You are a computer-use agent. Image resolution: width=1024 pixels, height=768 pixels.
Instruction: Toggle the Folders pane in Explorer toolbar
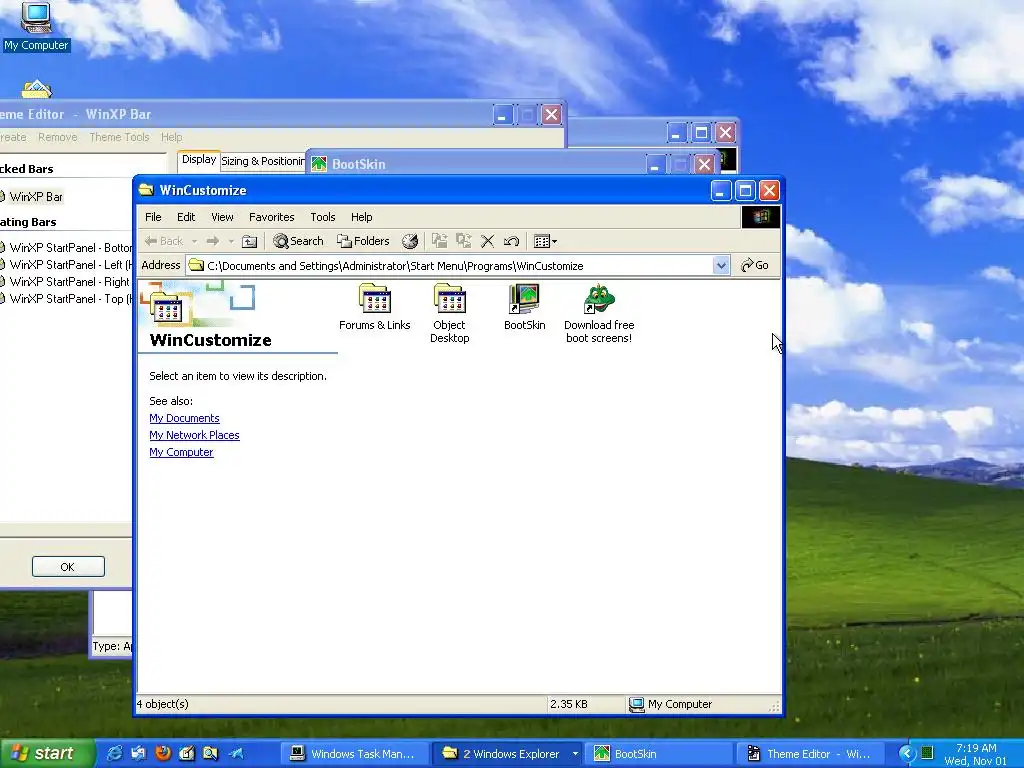(x=363, y=242)
